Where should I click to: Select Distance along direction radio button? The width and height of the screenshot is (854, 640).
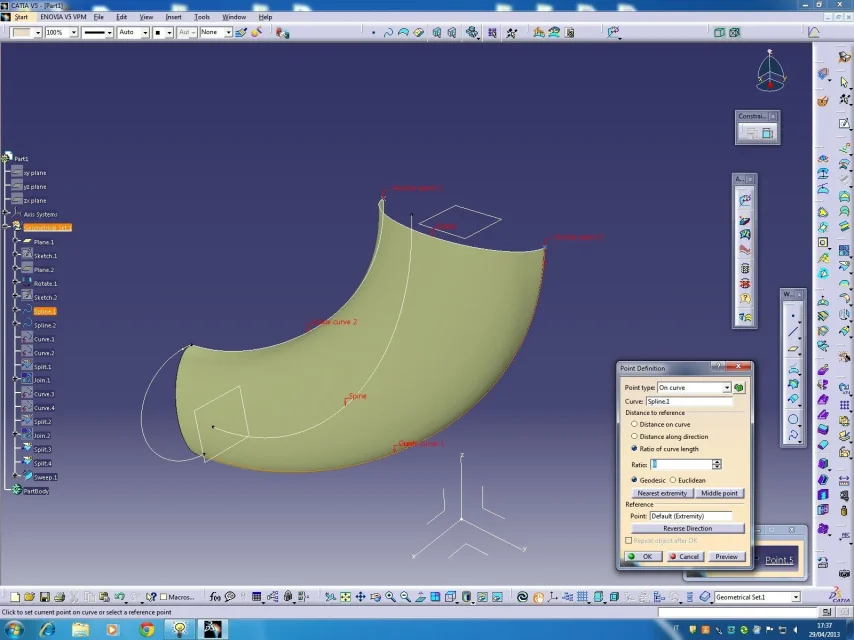click(x=634, y=436)
